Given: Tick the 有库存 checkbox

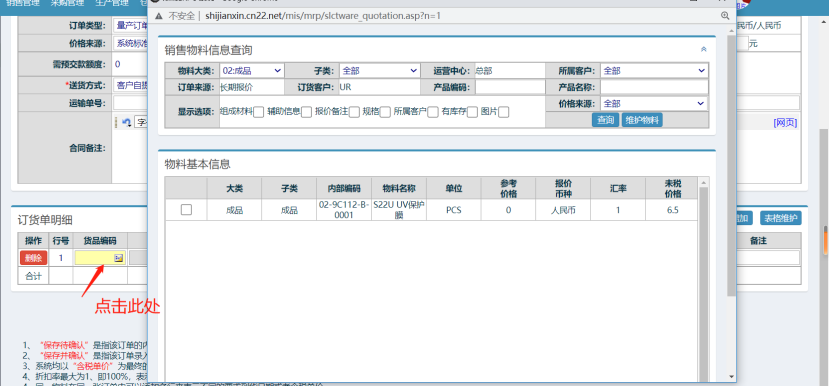Looking at the screenshot, I should [x=472, y=112].
